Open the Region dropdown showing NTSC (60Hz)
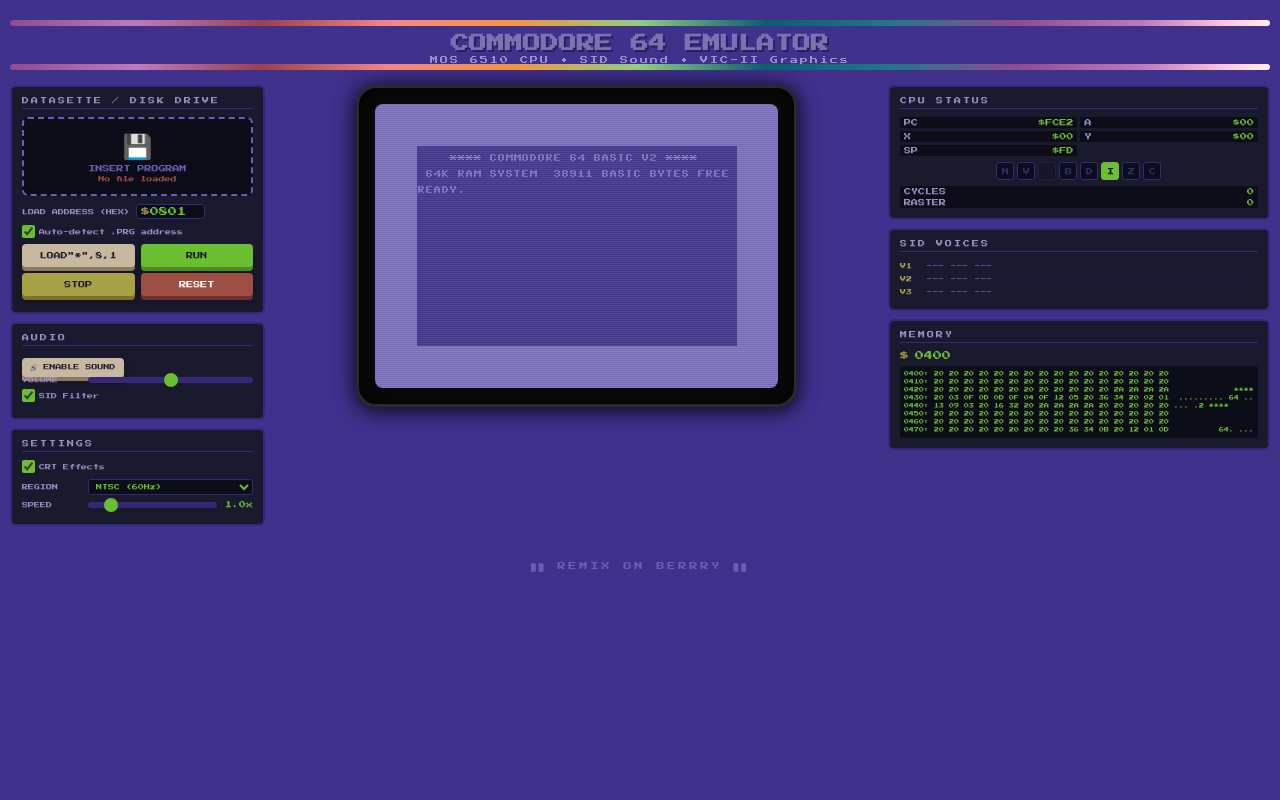The image size is (1280, 800). tap(170, 486)
